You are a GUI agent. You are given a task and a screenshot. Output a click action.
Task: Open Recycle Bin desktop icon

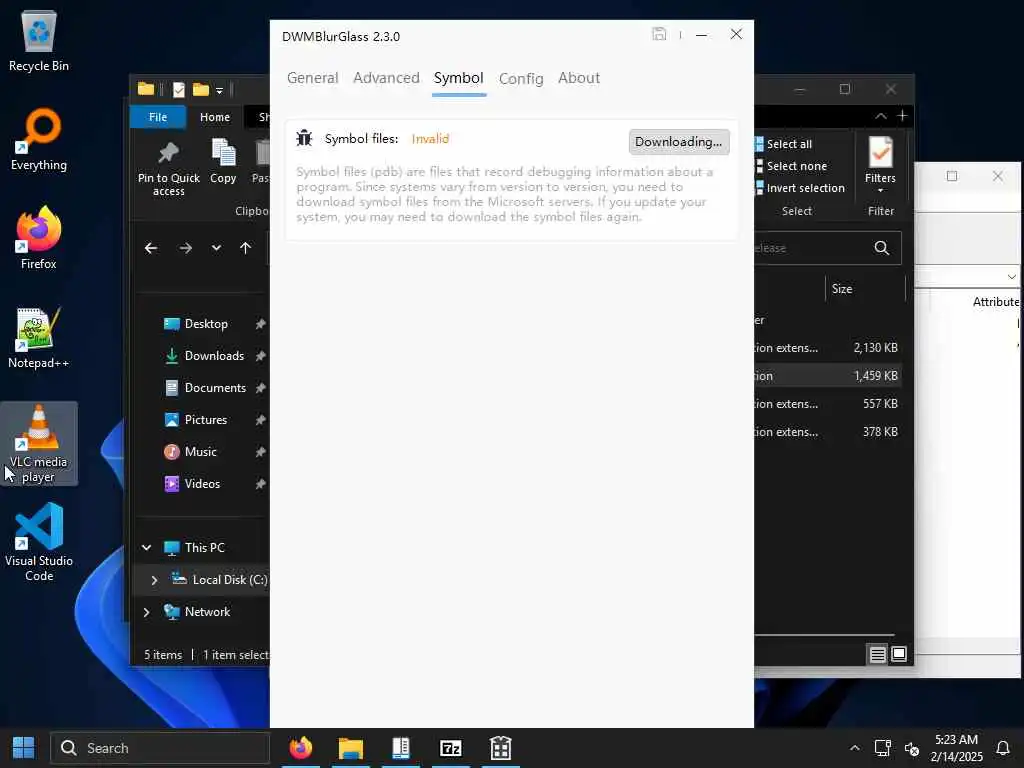[x=39, y=40]
